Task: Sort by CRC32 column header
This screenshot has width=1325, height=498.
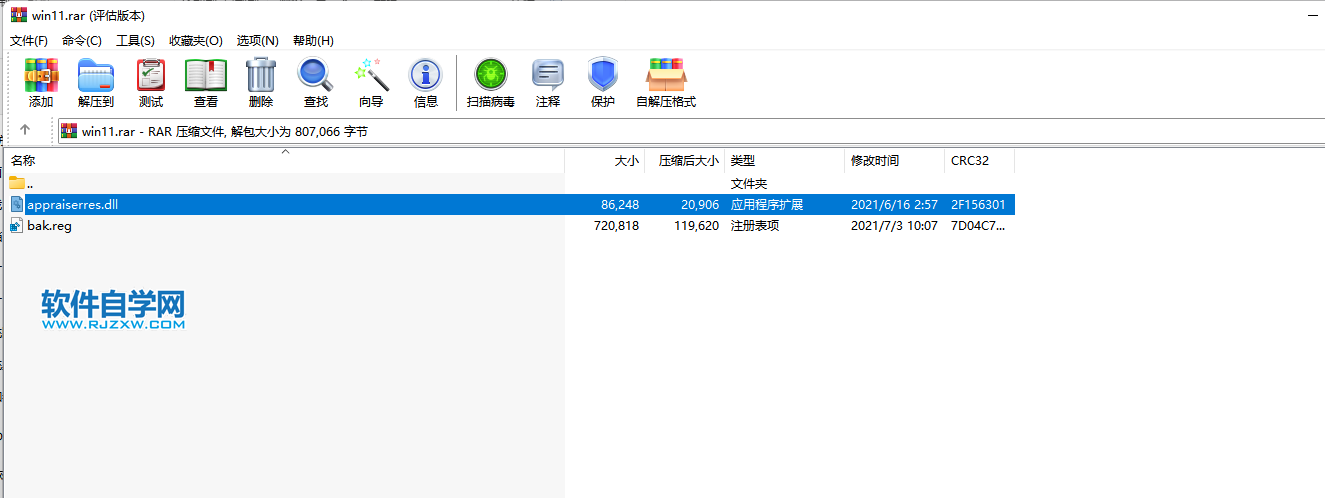Action: 980,160
